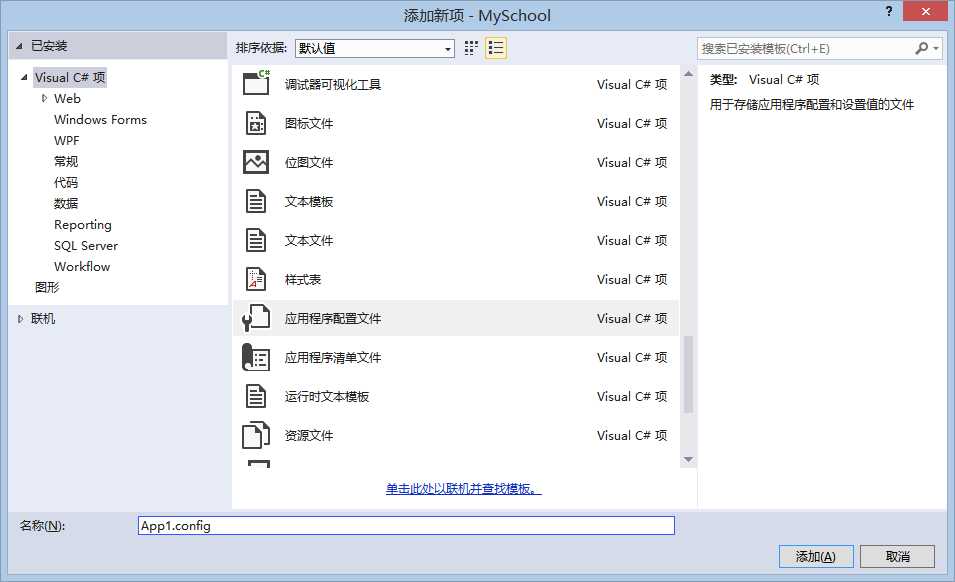Select the 常规 category
This screenshot has height=582, width=955.
tap(66, 161)
